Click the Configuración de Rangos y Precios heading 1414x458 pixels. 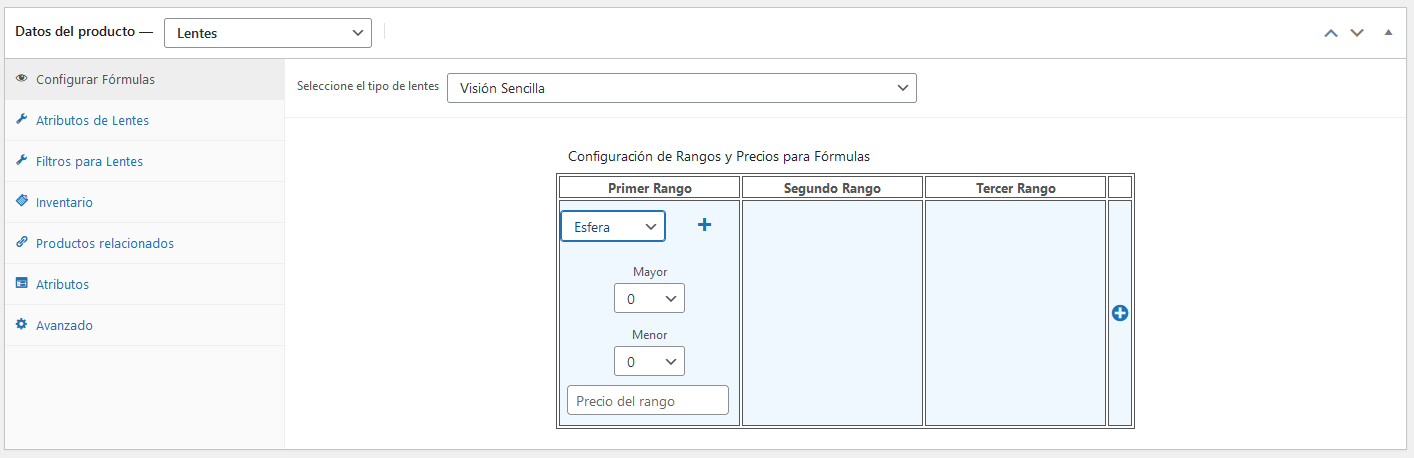click(x=719, y=156)
